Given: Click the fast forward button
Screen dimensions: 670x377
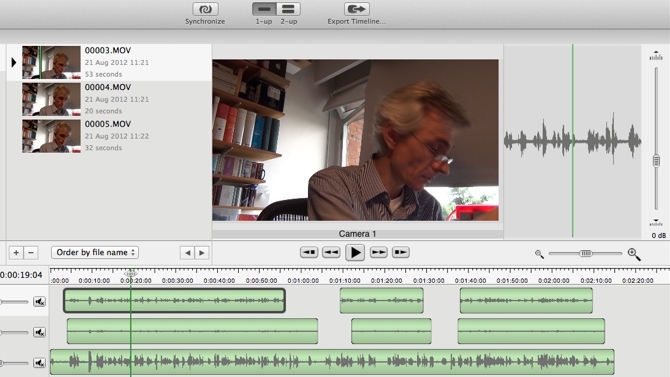Looking at the screenshot, I should click(378, 252).
